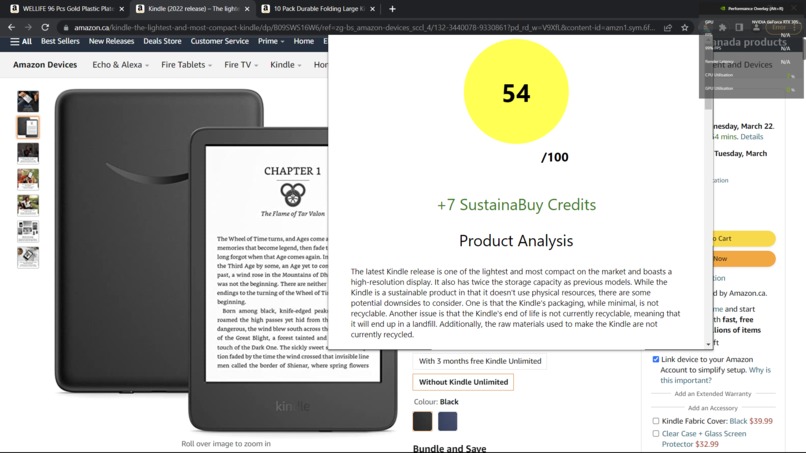Open Clear Case + Glass Screen Protector link
The height and width of the screenshot is (453, 806).
704,439
